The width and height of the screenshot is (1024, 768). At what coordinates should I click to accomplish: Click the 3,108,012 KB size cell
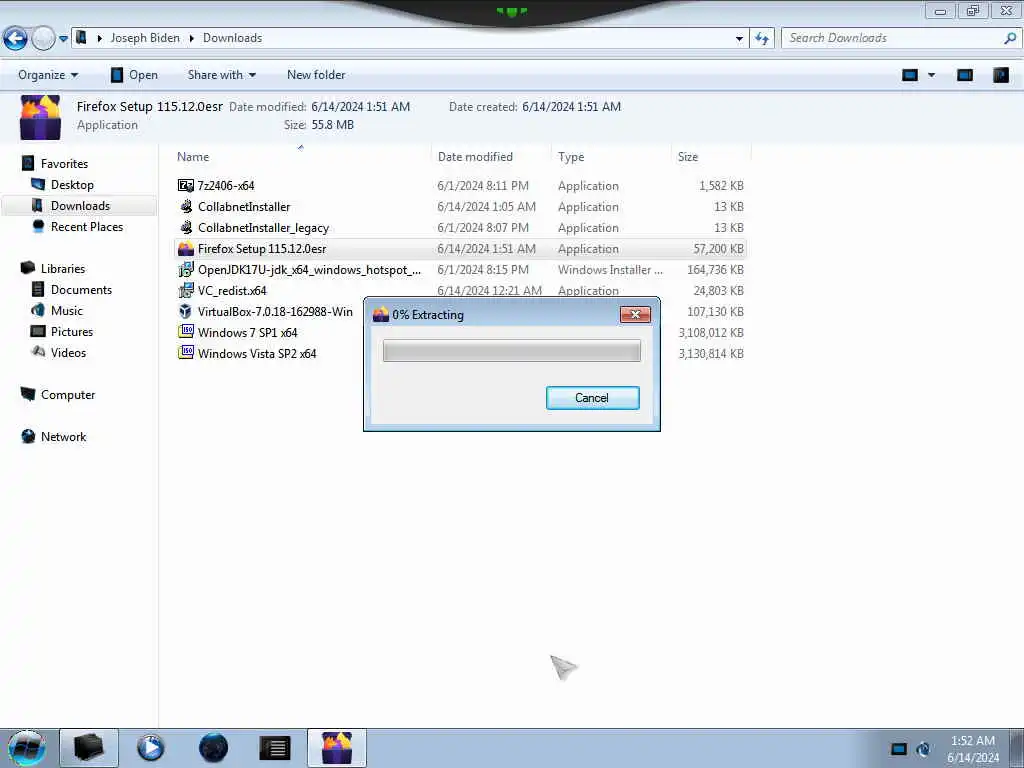click(711, 332)
